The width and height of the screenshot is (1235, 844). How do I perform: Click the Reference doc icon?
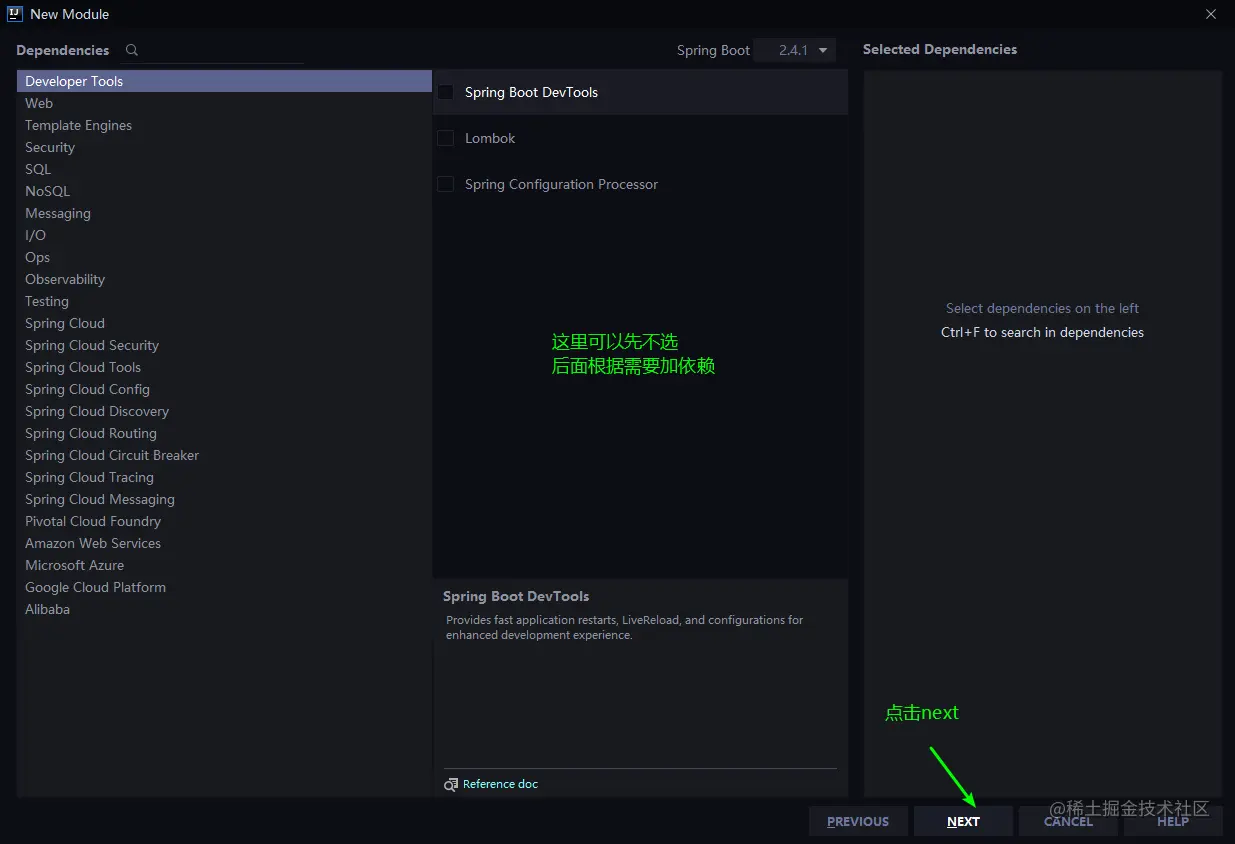click(x=451, y=785)
